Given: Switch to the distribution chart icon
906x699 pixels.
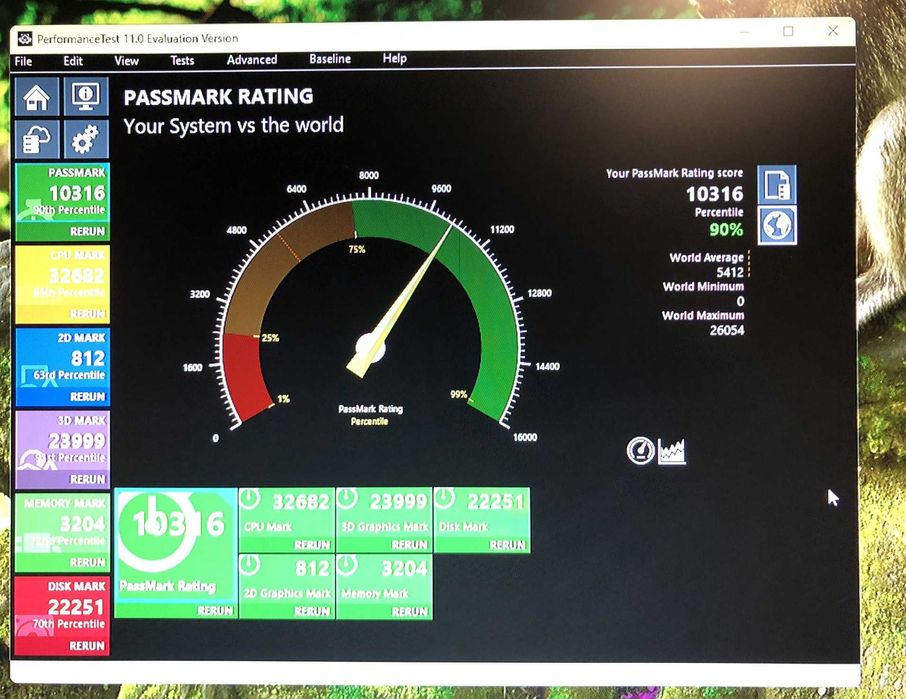Looking at the screenshot, I should point(672,452).
